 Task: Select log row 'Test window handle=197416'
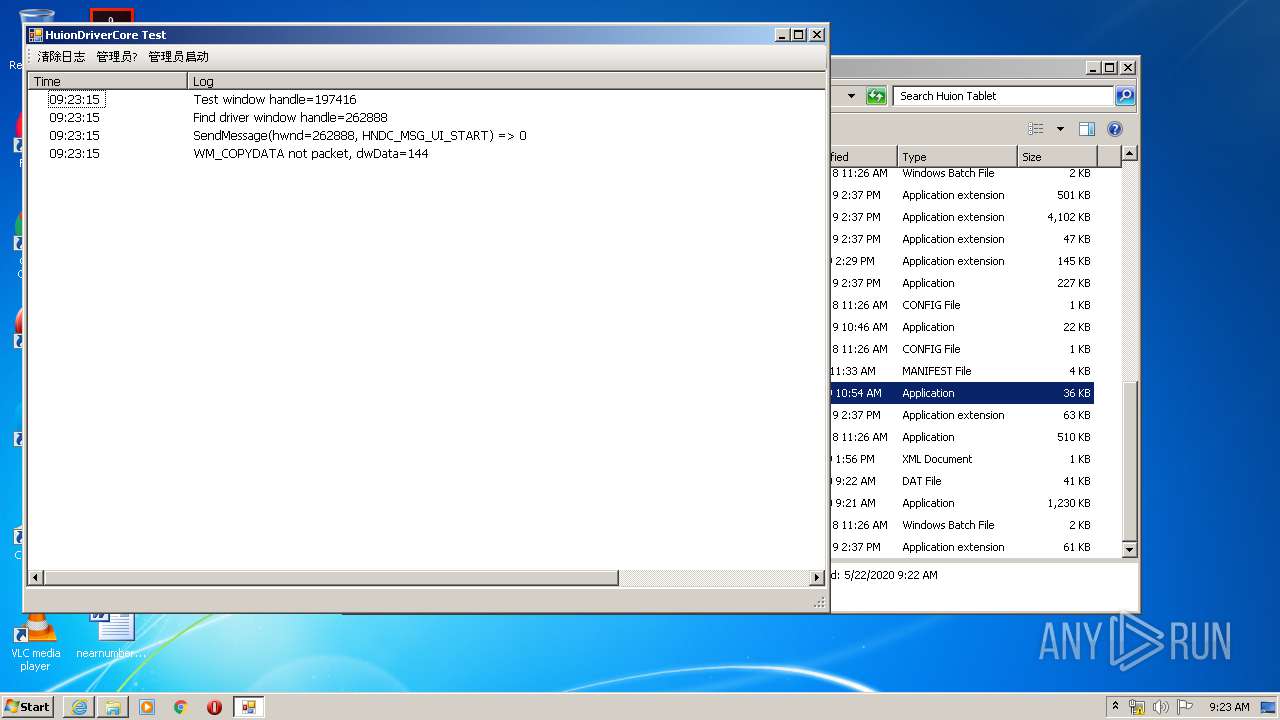[x=274, y=100]
